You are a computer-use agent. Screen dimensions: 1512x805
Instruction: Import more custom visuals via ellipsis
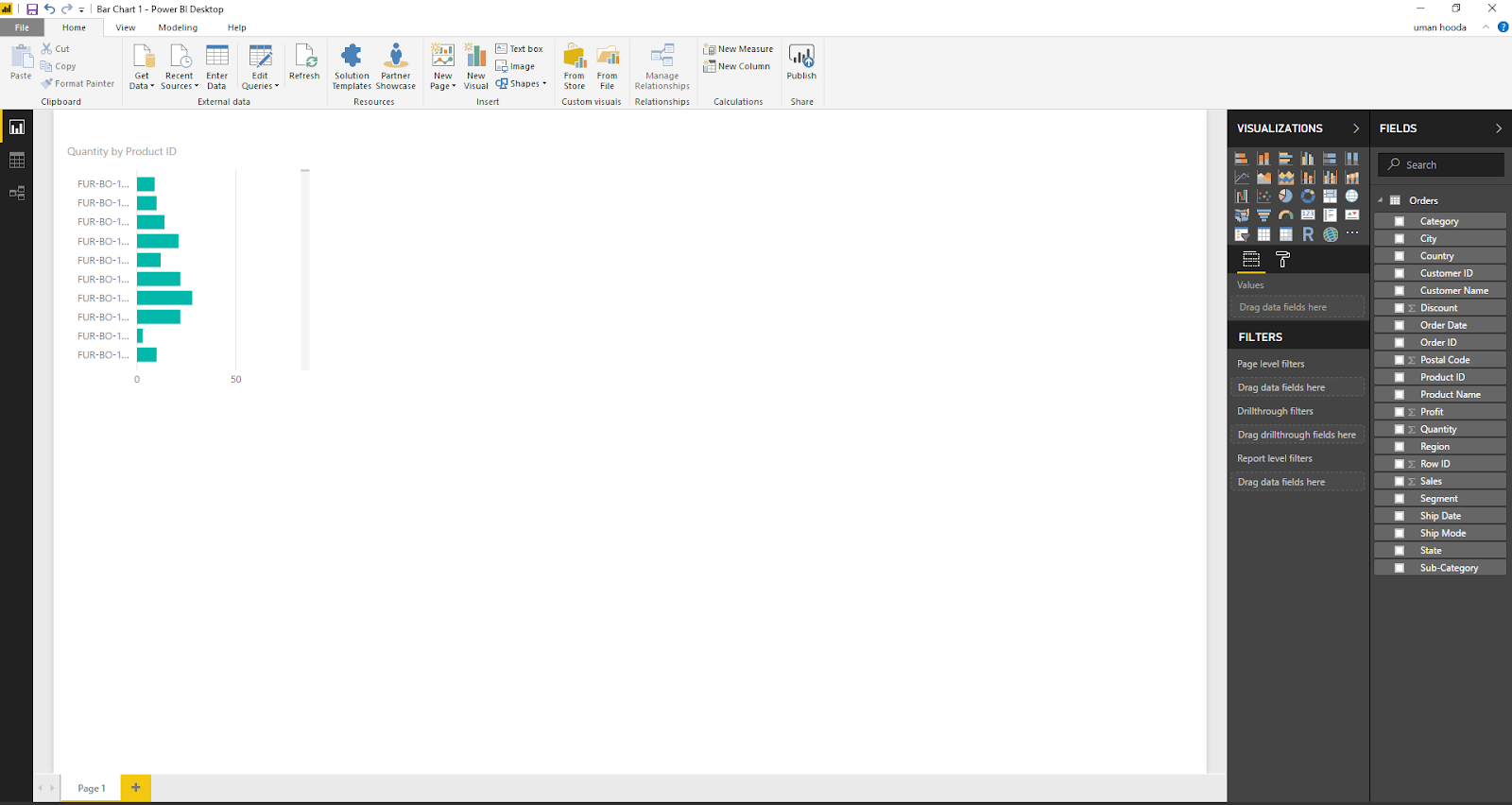1352,233
